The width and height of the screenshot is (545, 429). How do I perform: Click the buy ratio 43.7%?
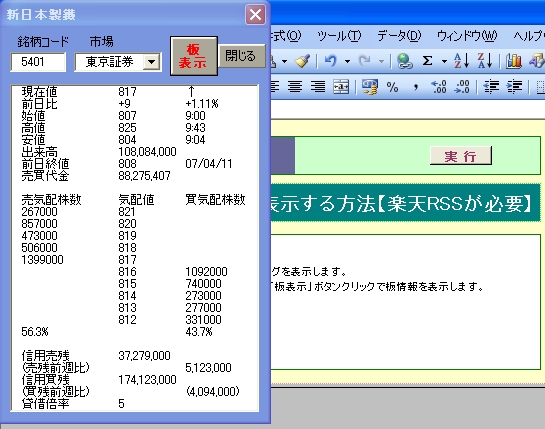point(198,332)
